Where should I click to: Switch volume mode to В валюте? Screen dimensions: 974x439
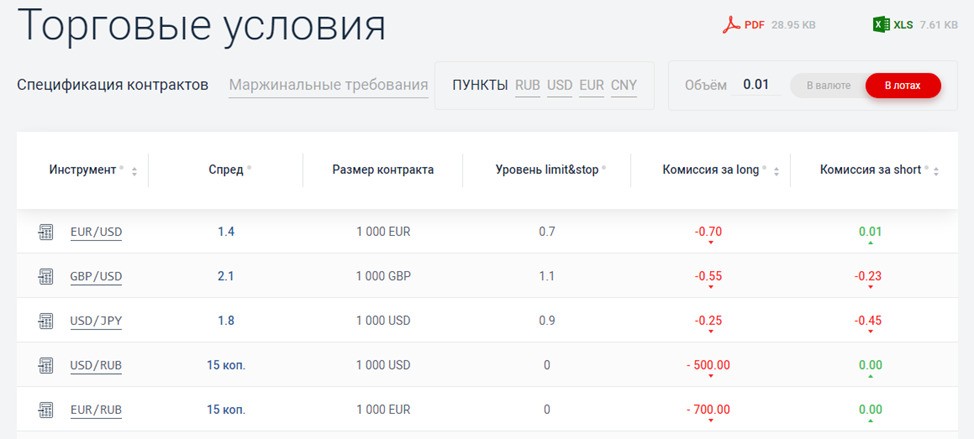[829, 86]
